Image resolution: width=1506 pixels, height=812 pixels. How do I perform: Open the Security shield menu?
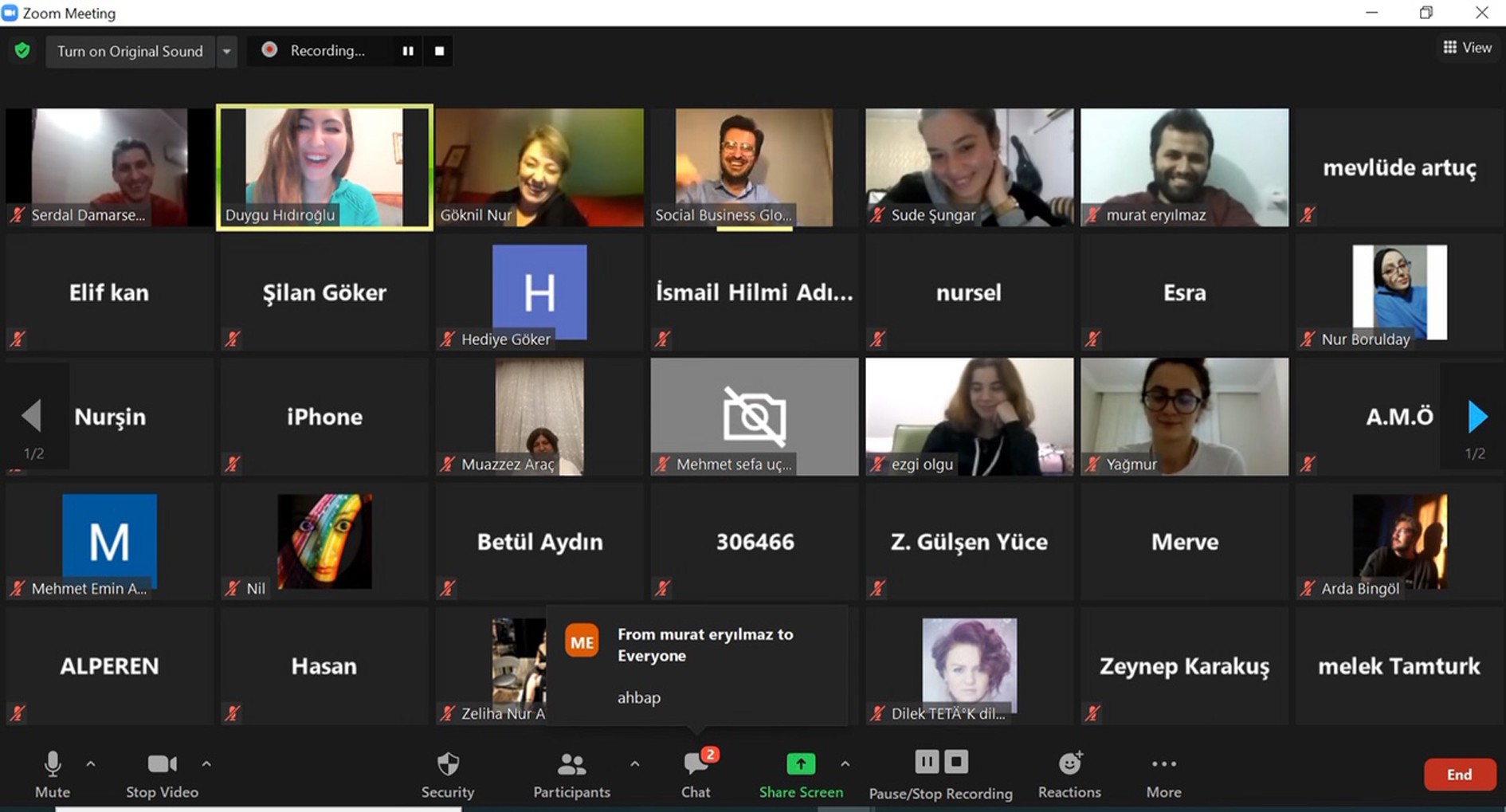pyautogui.click(x=448, y=775)
